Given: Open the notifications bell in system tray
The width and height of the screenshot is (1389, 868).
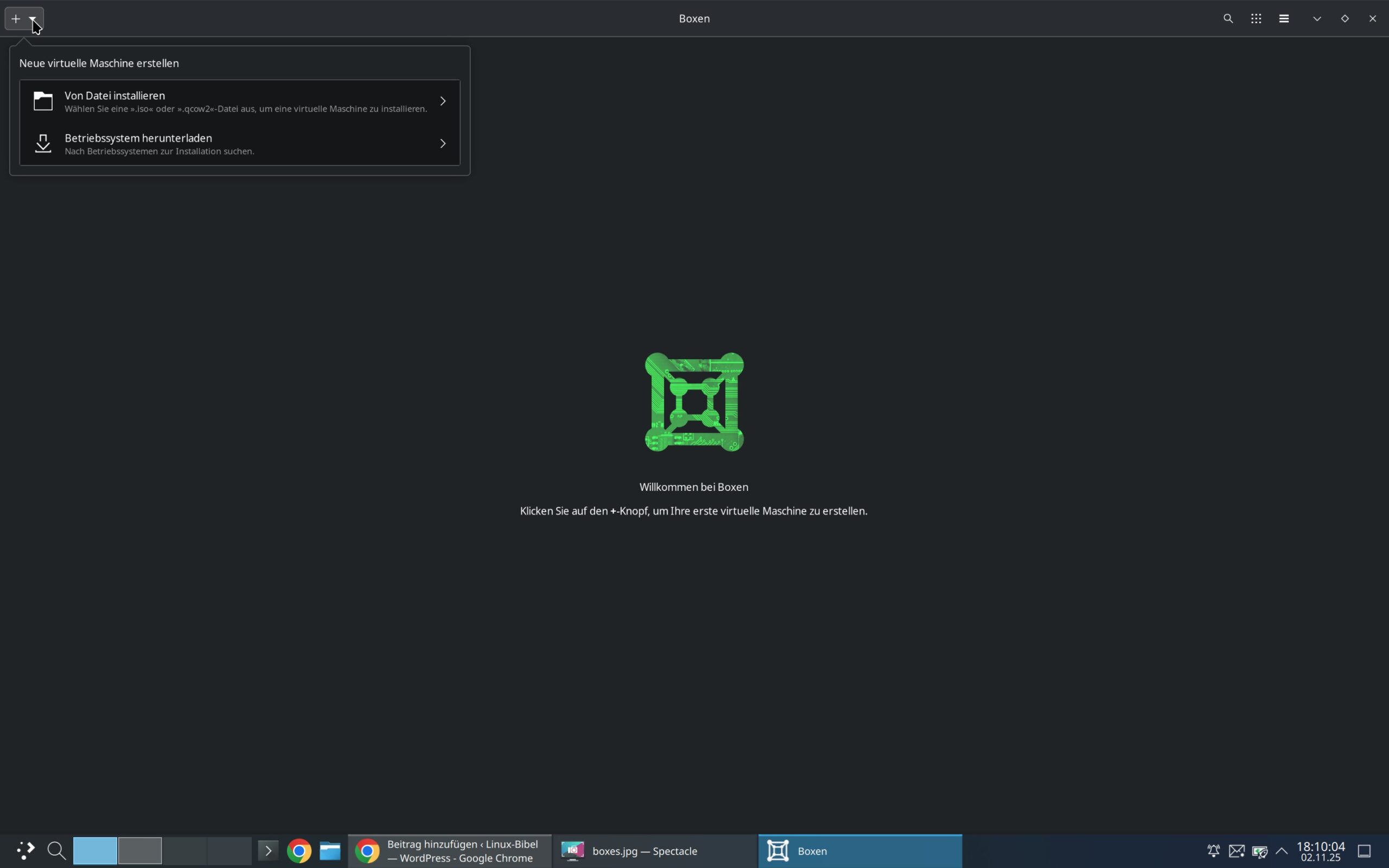Looking at the screenshot, I should [x=1213, y=851].
